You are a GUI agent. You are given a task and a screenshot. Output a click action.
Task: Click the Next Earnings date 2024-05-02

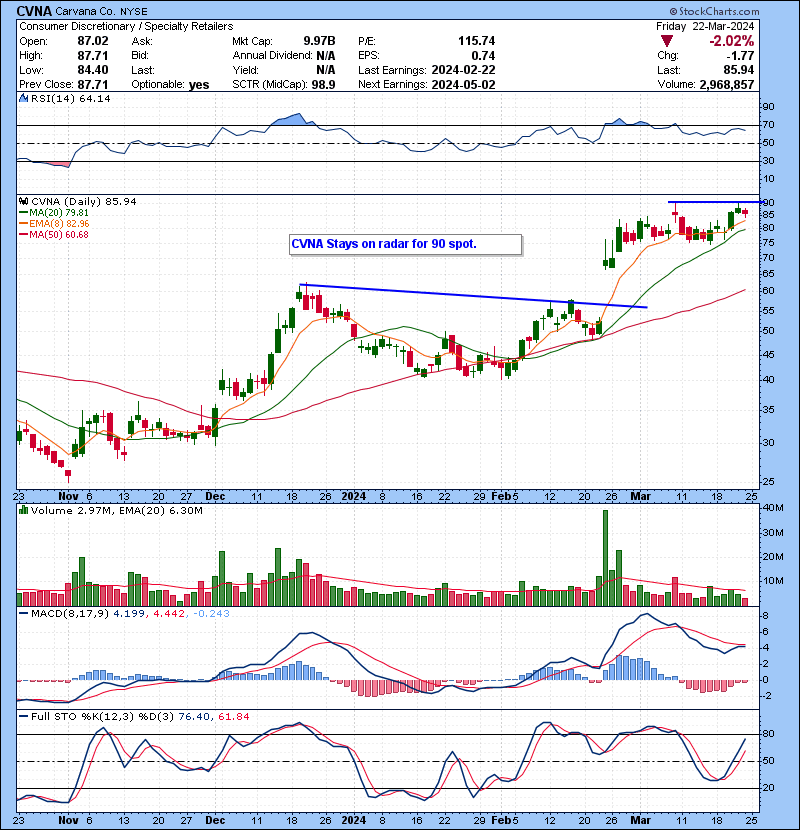(x=463, y=85)
